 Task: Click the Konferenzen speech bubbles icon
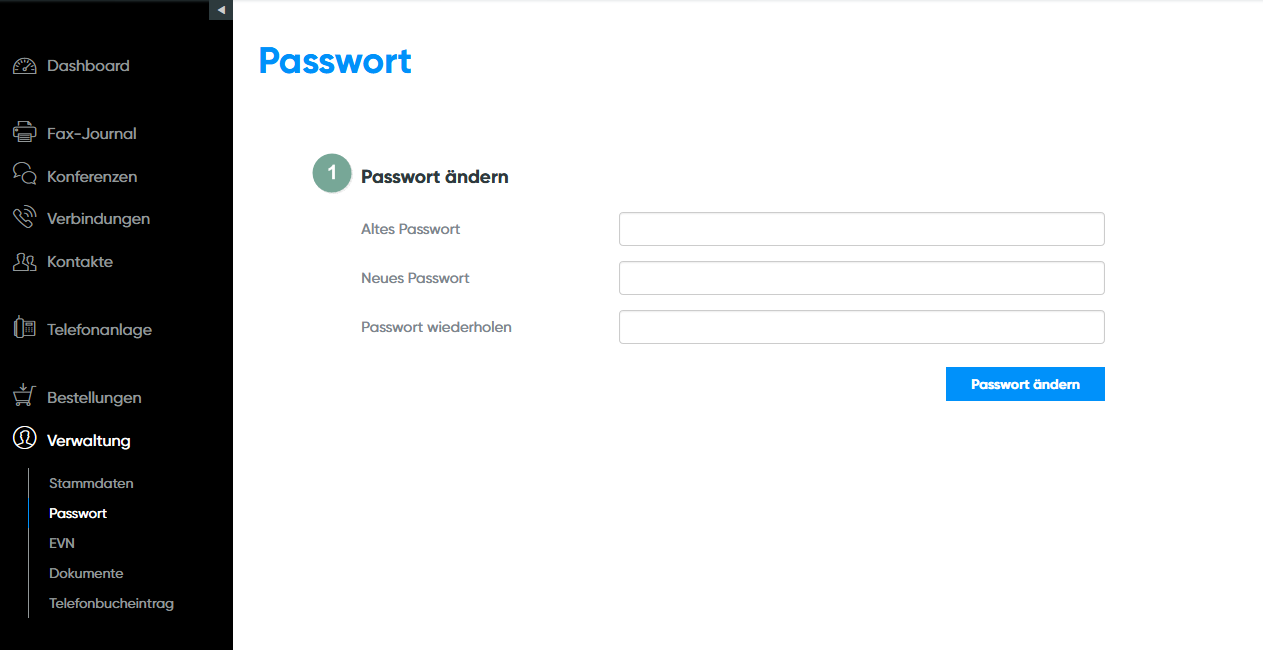(x=24, y=175)
